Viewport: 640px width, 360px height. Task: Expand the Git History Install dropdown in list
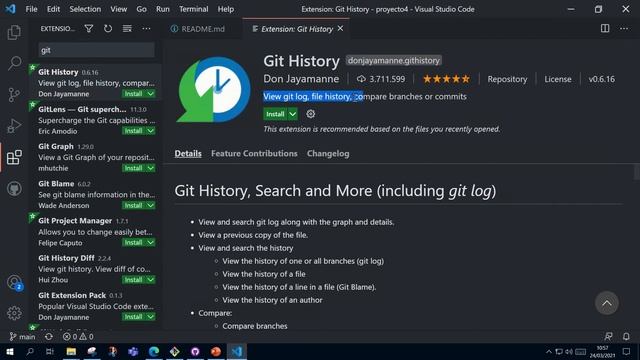[x=151, y=94]
